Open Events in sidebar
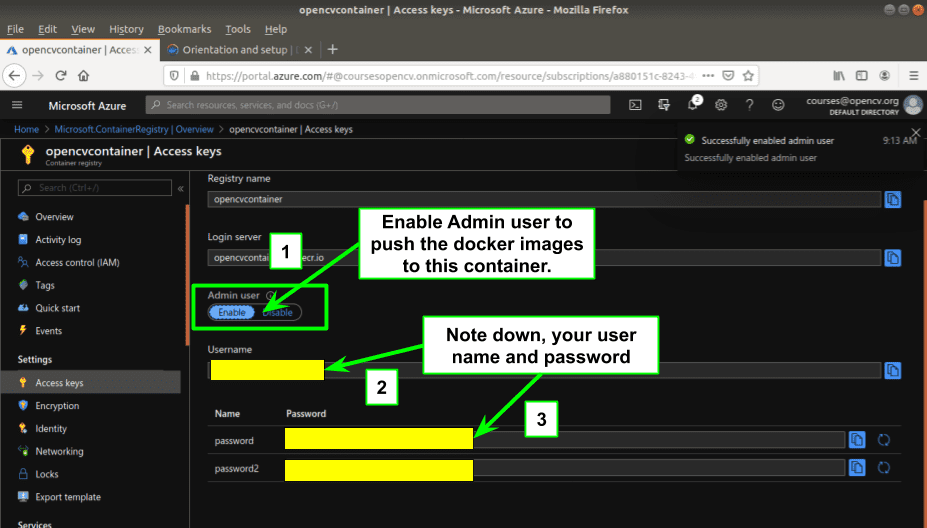 tap(48, 331)
